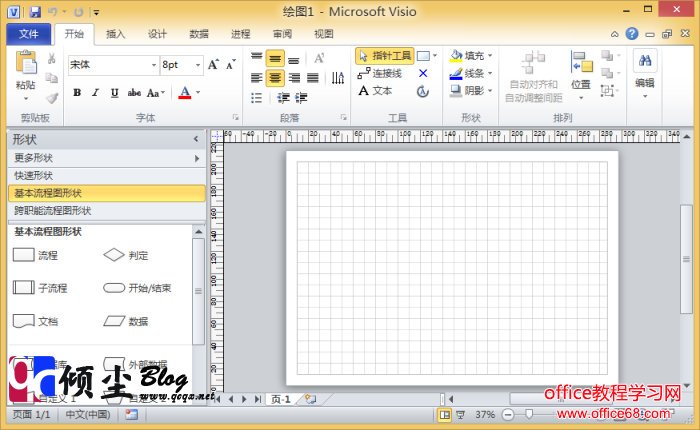
Task: Click the Decrease Indent icon
Action: pos(283,98)
